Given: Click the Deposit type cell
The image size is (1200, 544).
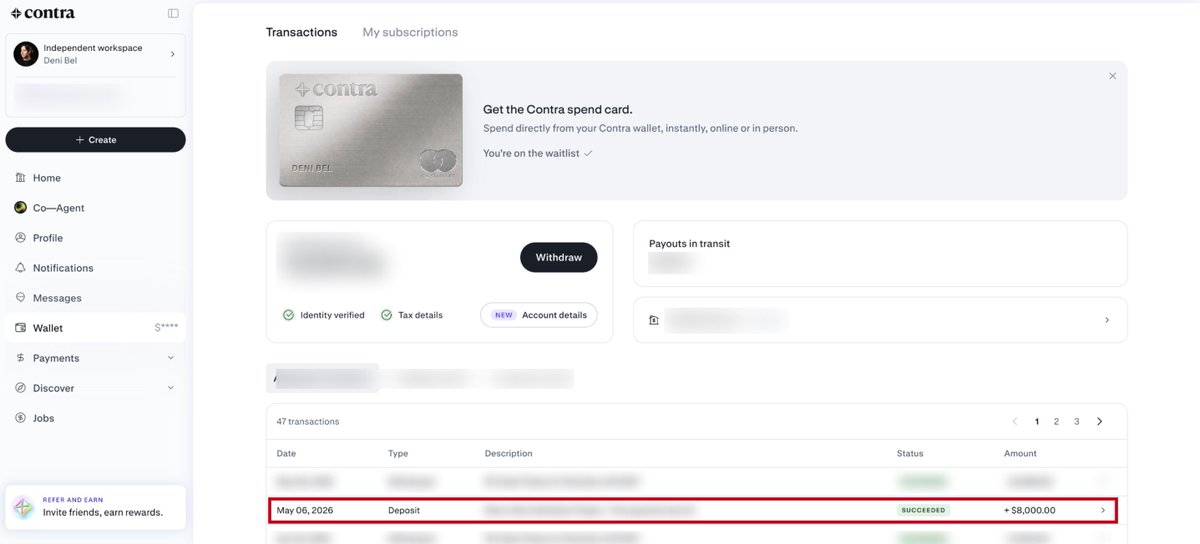Looking at the screenshot, I should pos(404,510).
